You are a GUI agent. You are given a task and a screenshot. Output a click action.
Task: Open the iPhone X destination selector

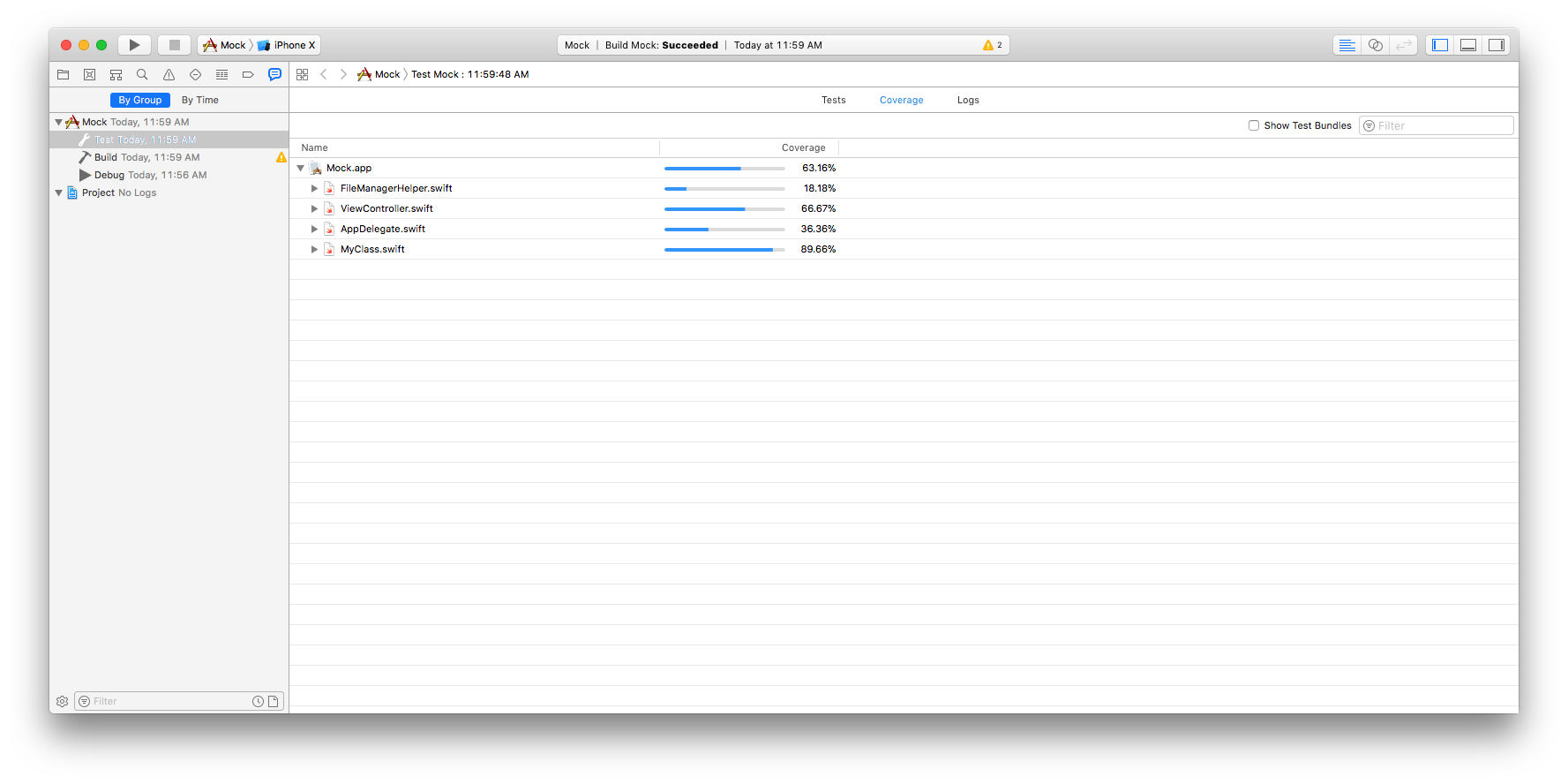tap(287, 45)
